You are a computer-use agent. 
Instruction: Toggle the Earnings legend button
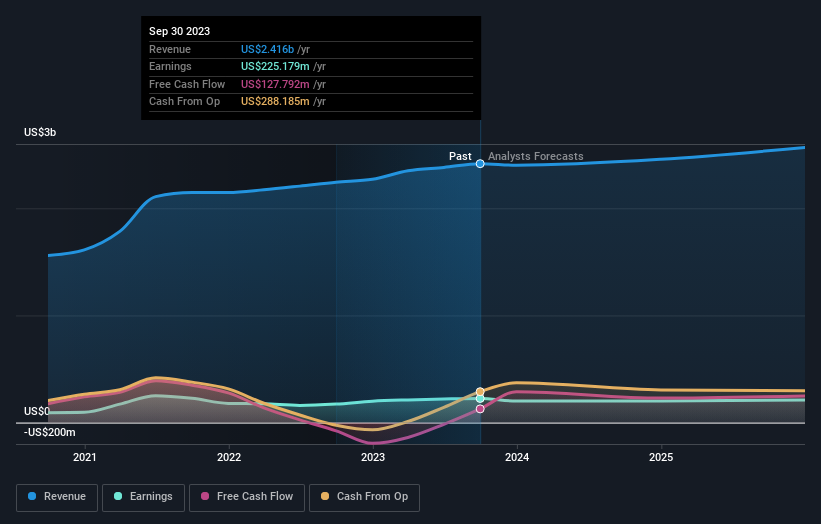tap(143, 497)
